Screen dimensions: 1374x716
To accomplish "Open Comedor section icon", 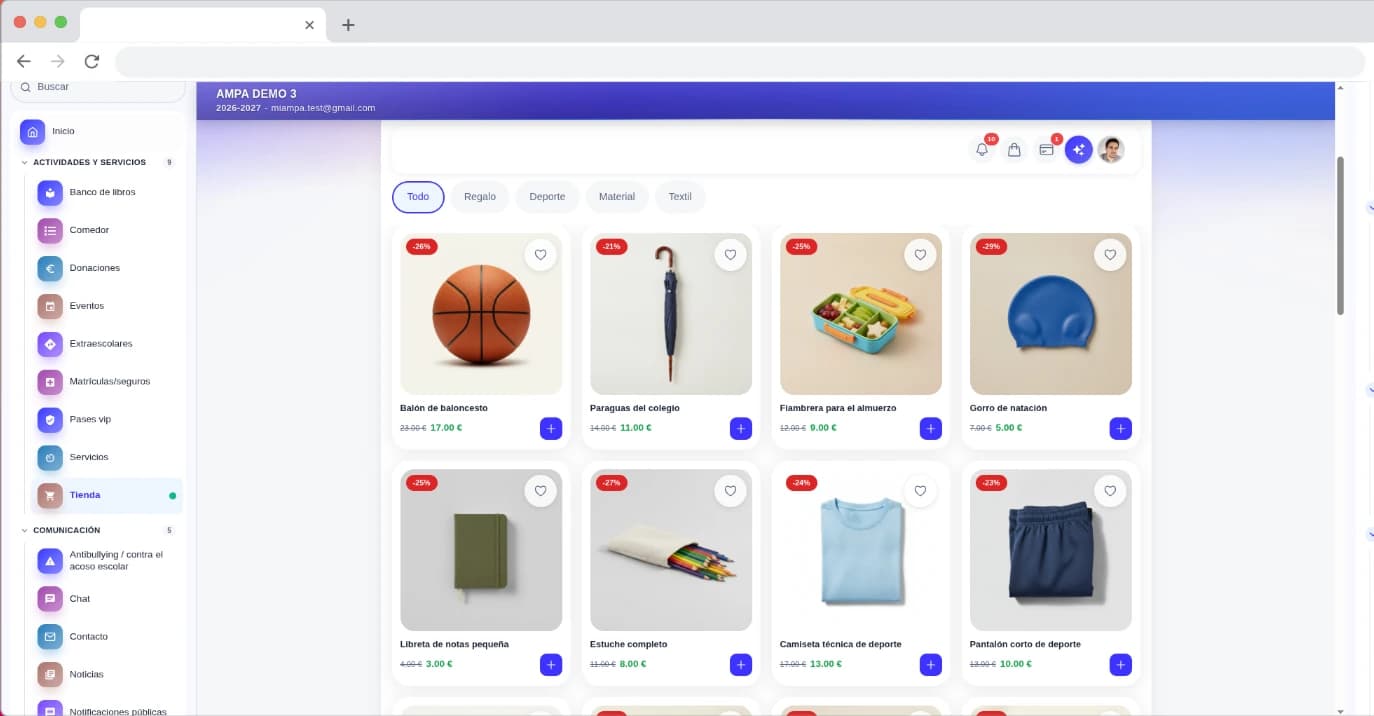I will pos(50,230).
